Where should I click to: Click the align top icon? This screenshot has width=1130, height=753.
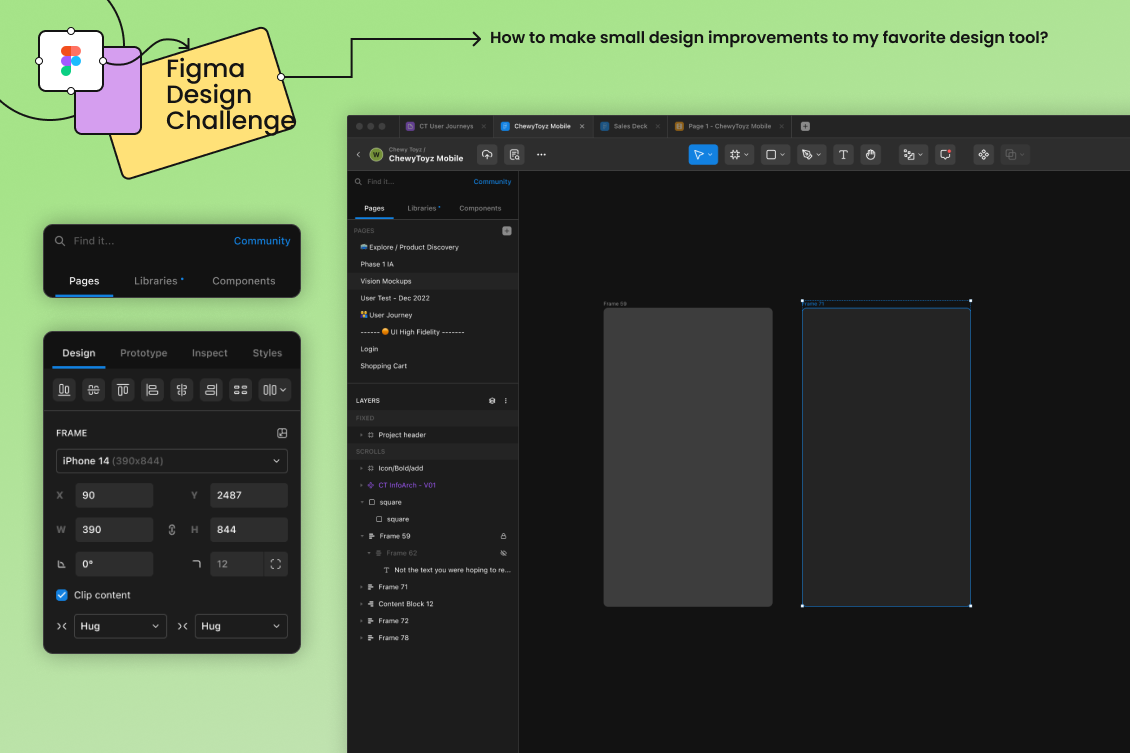tap(123, 390)
